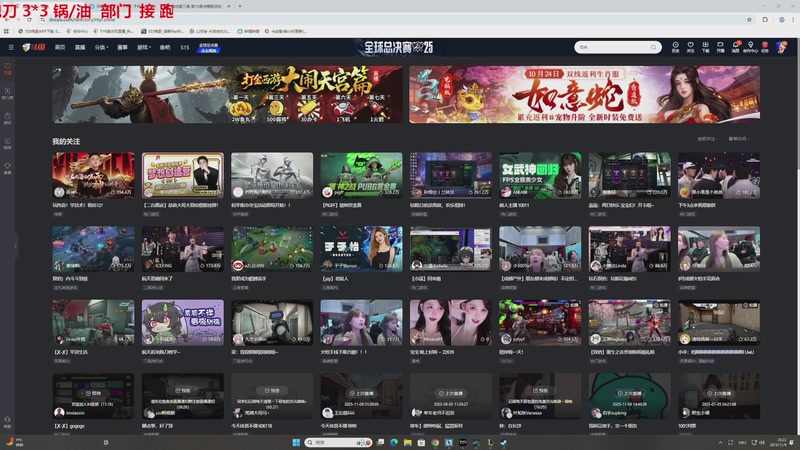800x450 pixels.
Task: Open the hamburger menu in site header
Action: 11,47
